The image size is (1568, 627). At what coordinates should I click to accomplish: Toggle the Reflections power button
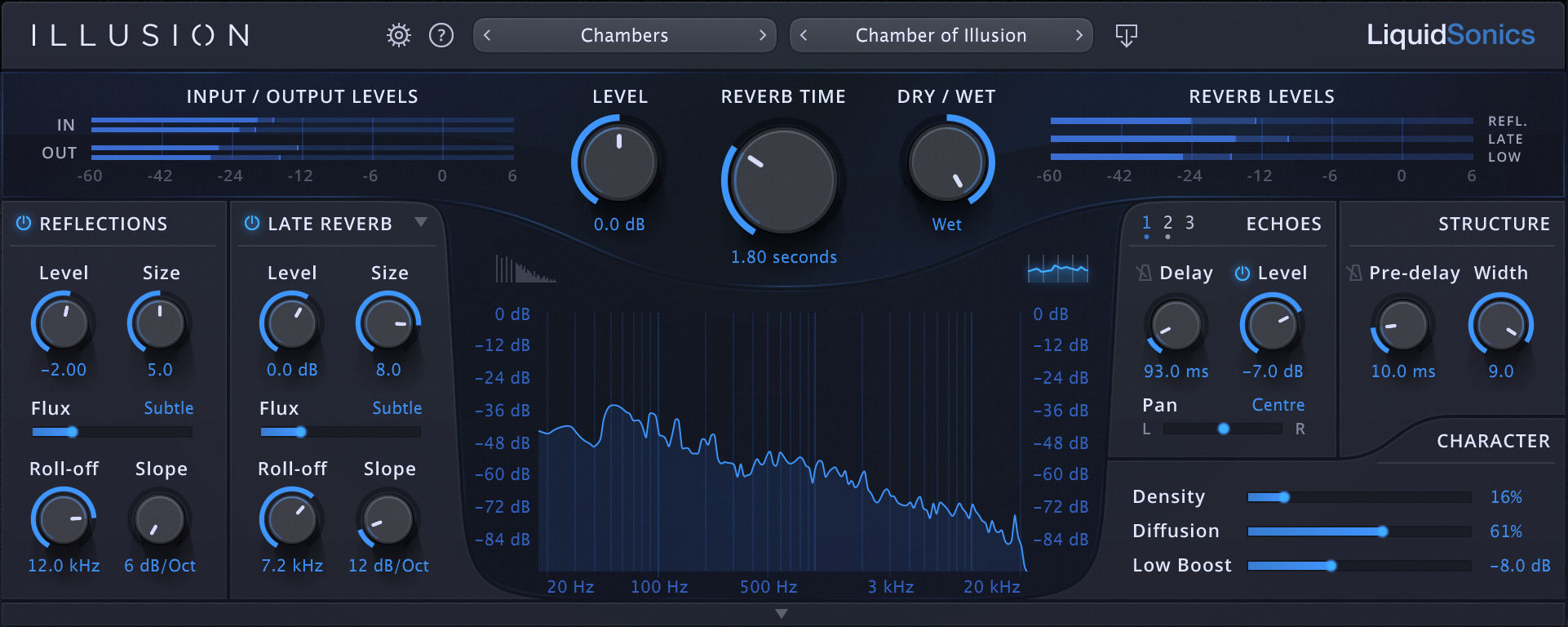tap(24, 223)
